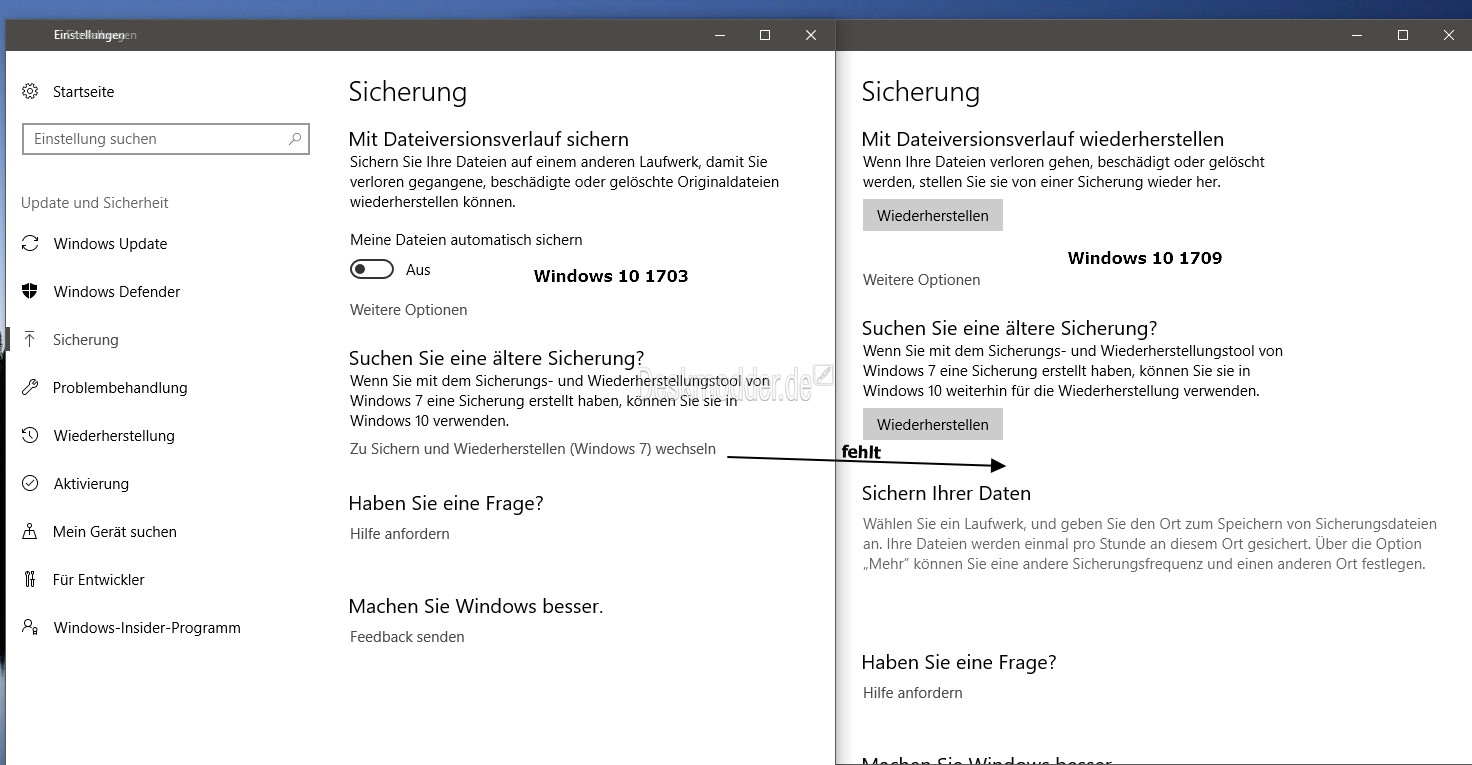Select Wiederherstellung in the sidebar
The width and height of the screenshot is (1472, 765).
pos(114,435)
